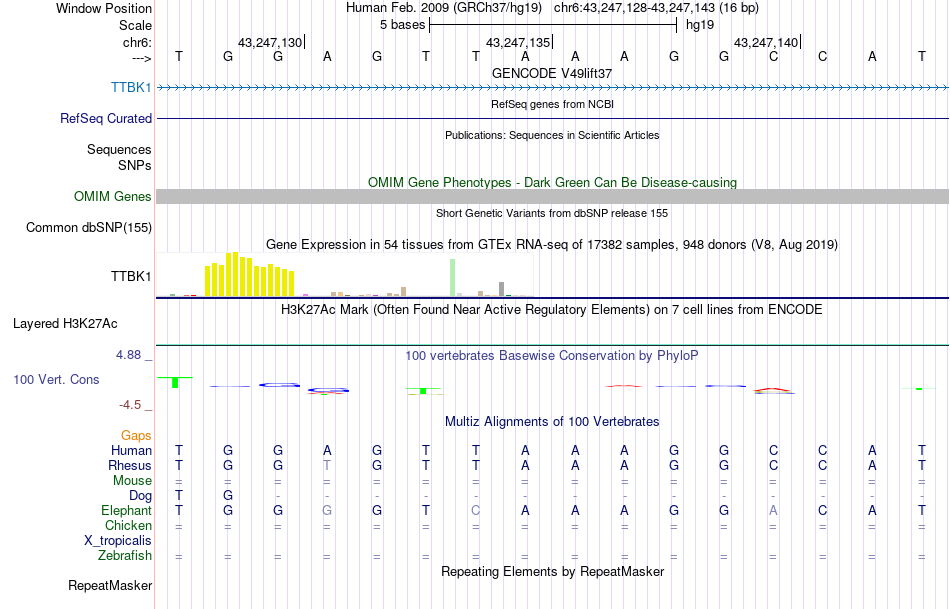
Task: Click Short Genetic Variants from dbSNP title
Action: point(552,213)
